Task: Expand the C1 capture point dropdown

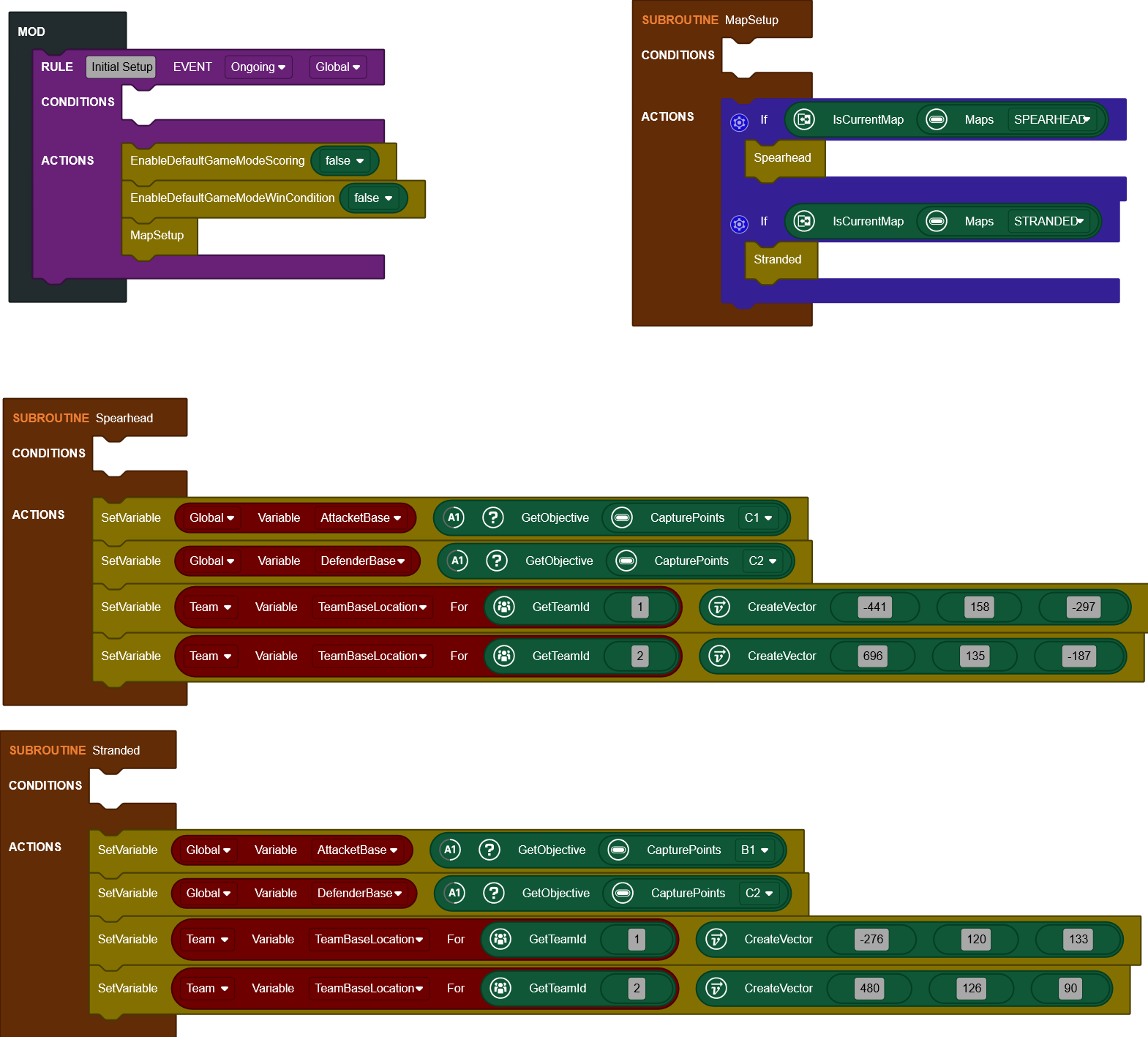Action: coord(758,517)
